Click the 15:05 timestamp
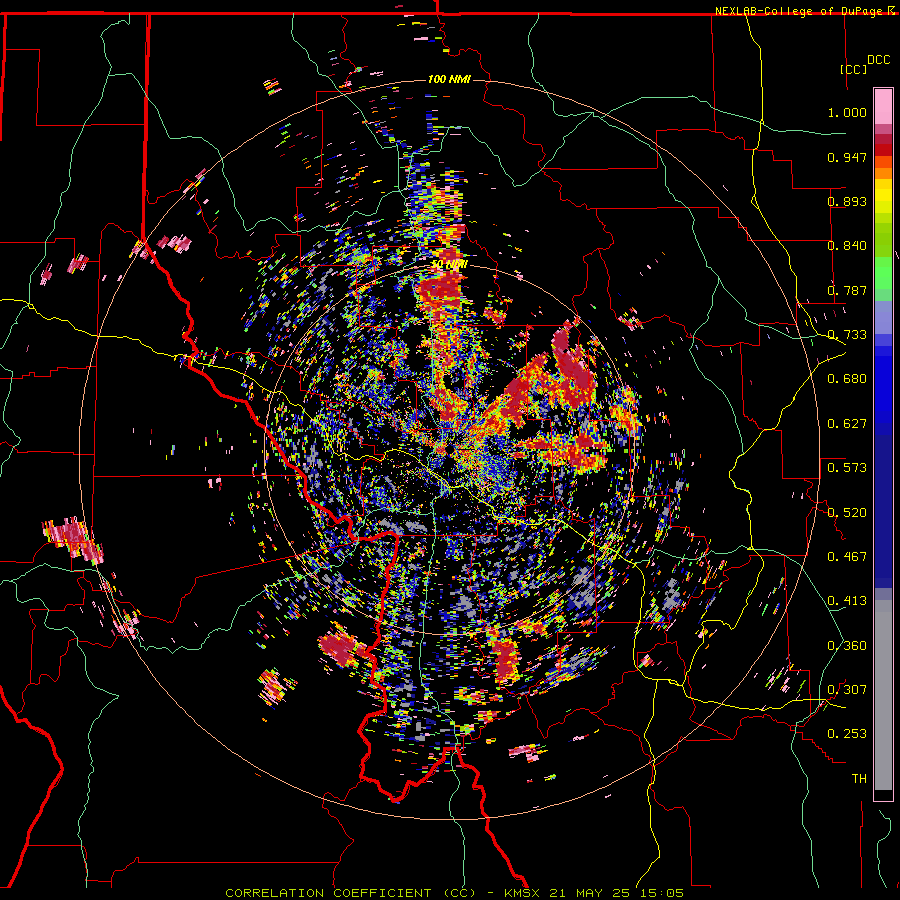 pyautogui.click(x=664, y=893)
